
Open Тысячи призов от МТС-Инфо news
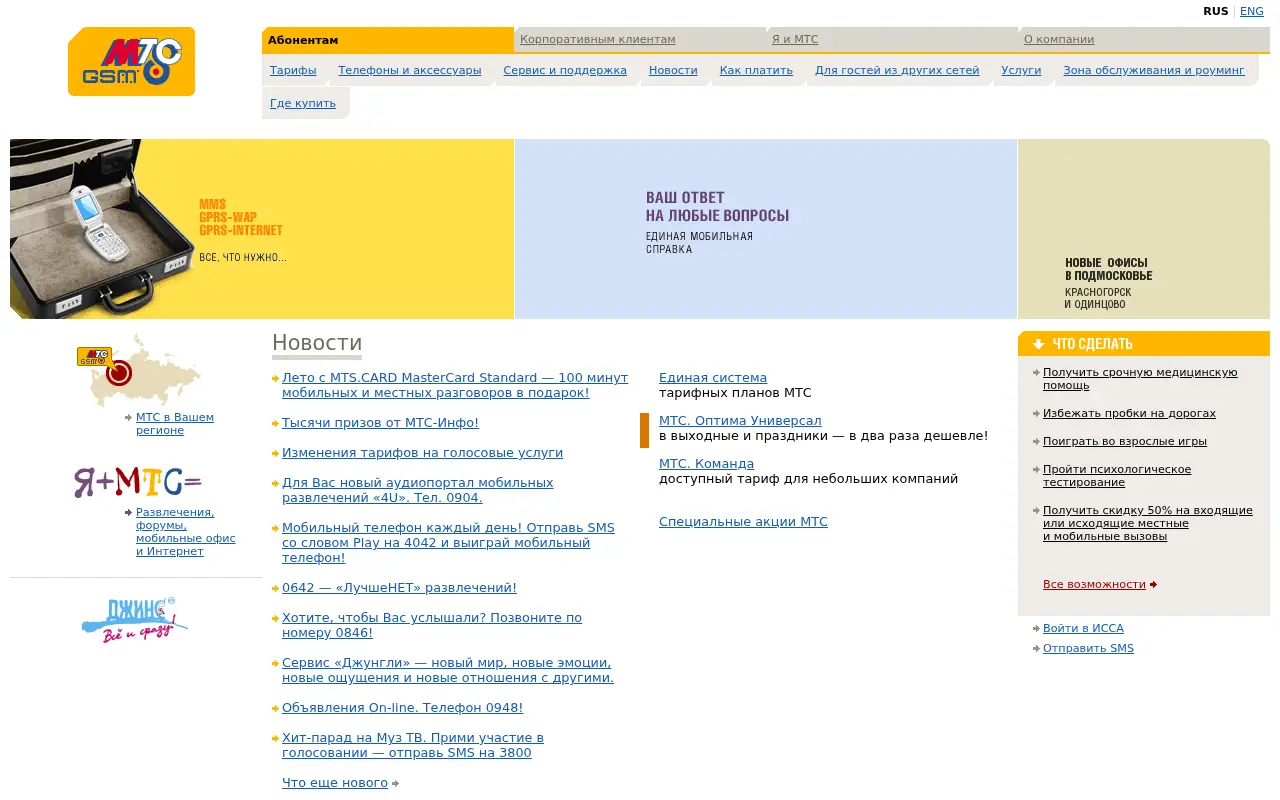380,423
